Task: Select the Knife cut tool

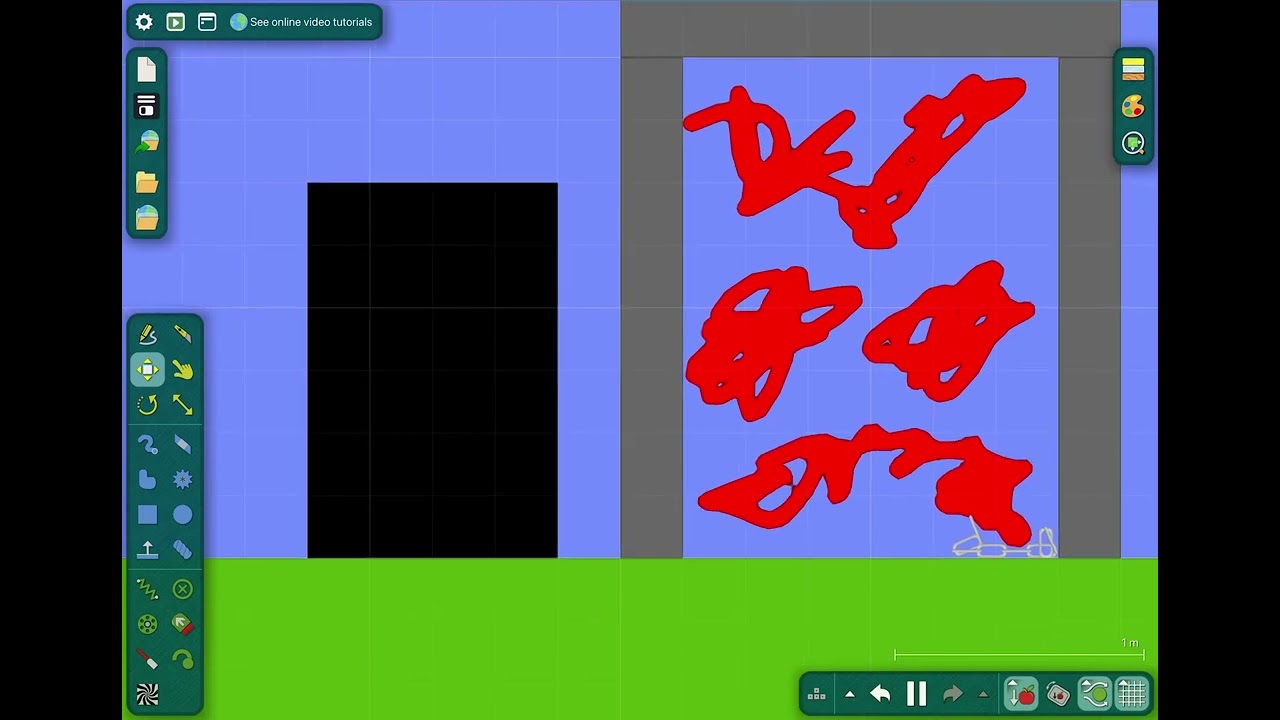Action: click(182, 334)
